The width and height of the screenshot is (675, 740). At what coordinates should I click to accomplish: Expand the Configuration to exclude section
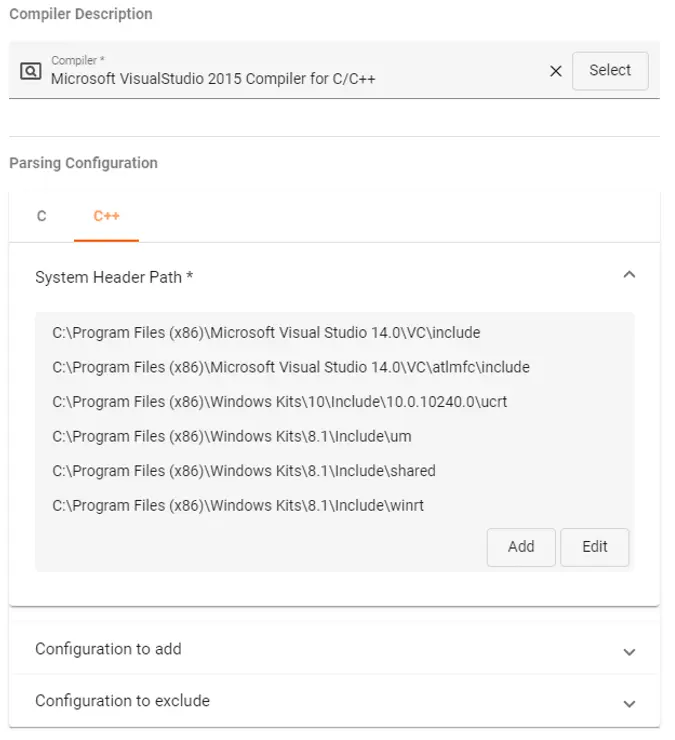pyautogui.click(x=629, y=703)
